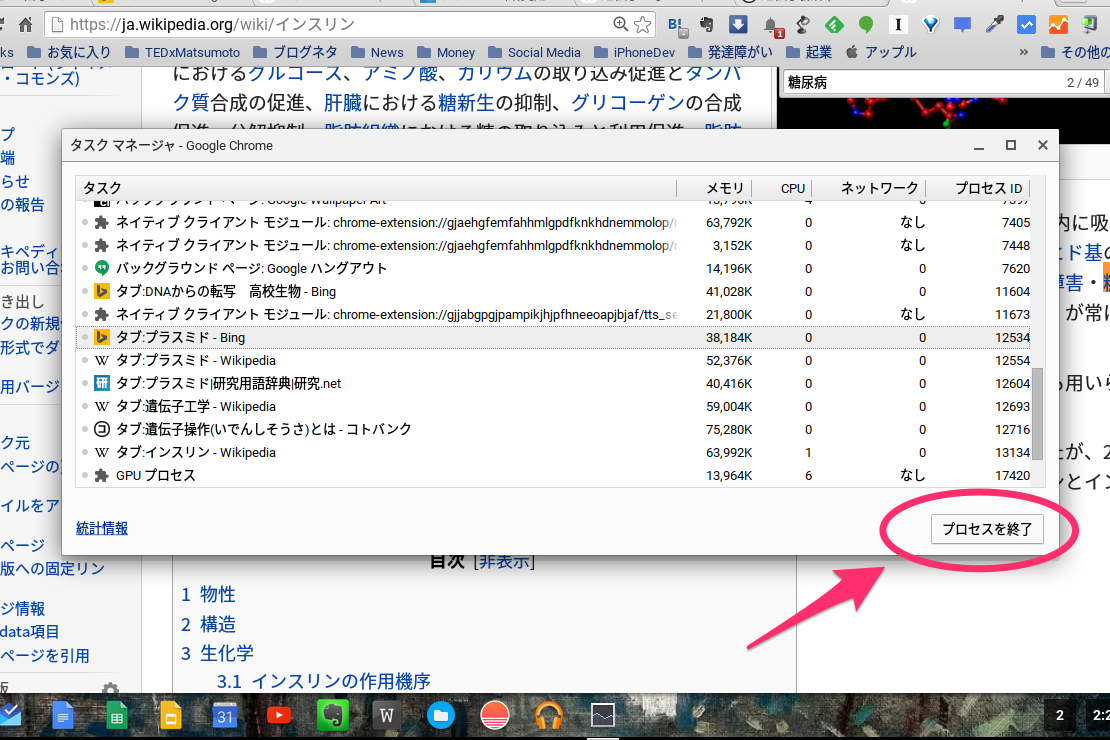Open the 糖新生 link in the article
This screenshot has width=1110, height=740.
(466, 103)
